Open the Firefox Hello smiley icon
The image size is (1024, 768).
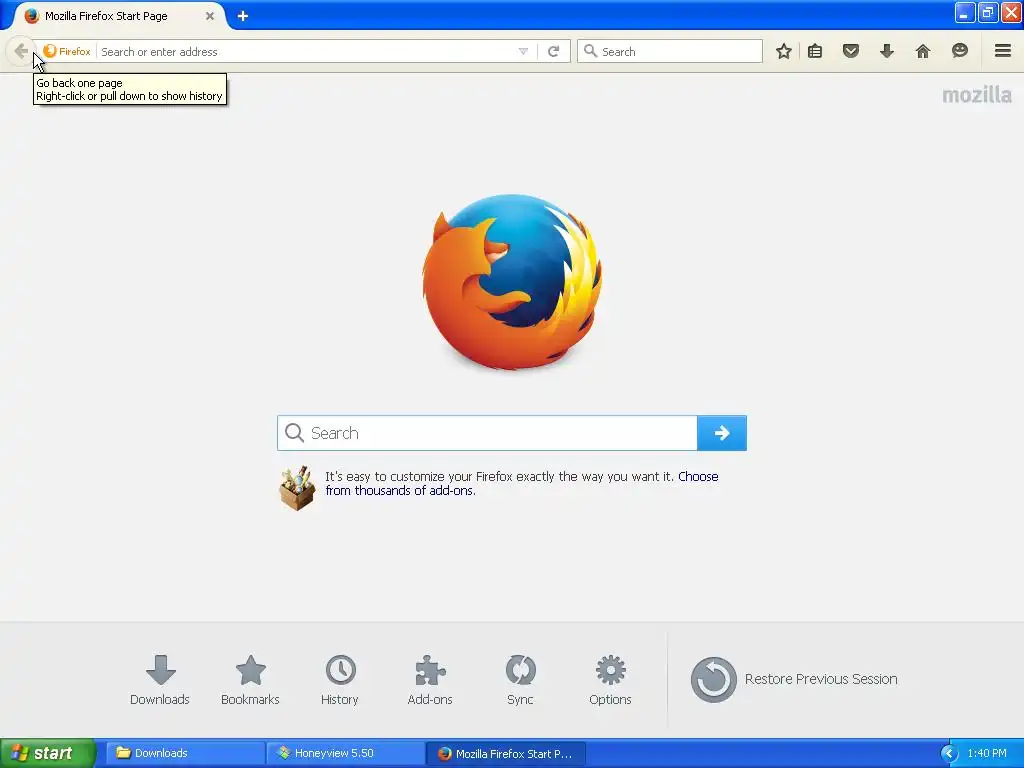click(959, 51)
